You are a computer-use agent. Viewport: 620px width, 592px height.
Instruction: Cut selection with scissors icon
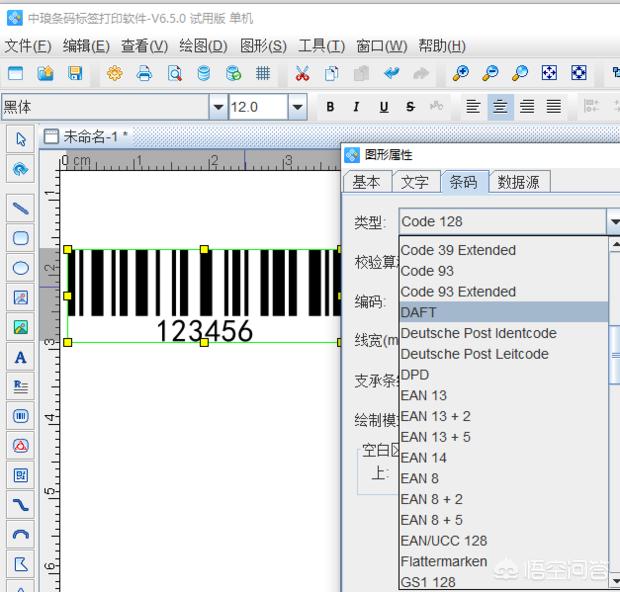[x=302, y=73]
